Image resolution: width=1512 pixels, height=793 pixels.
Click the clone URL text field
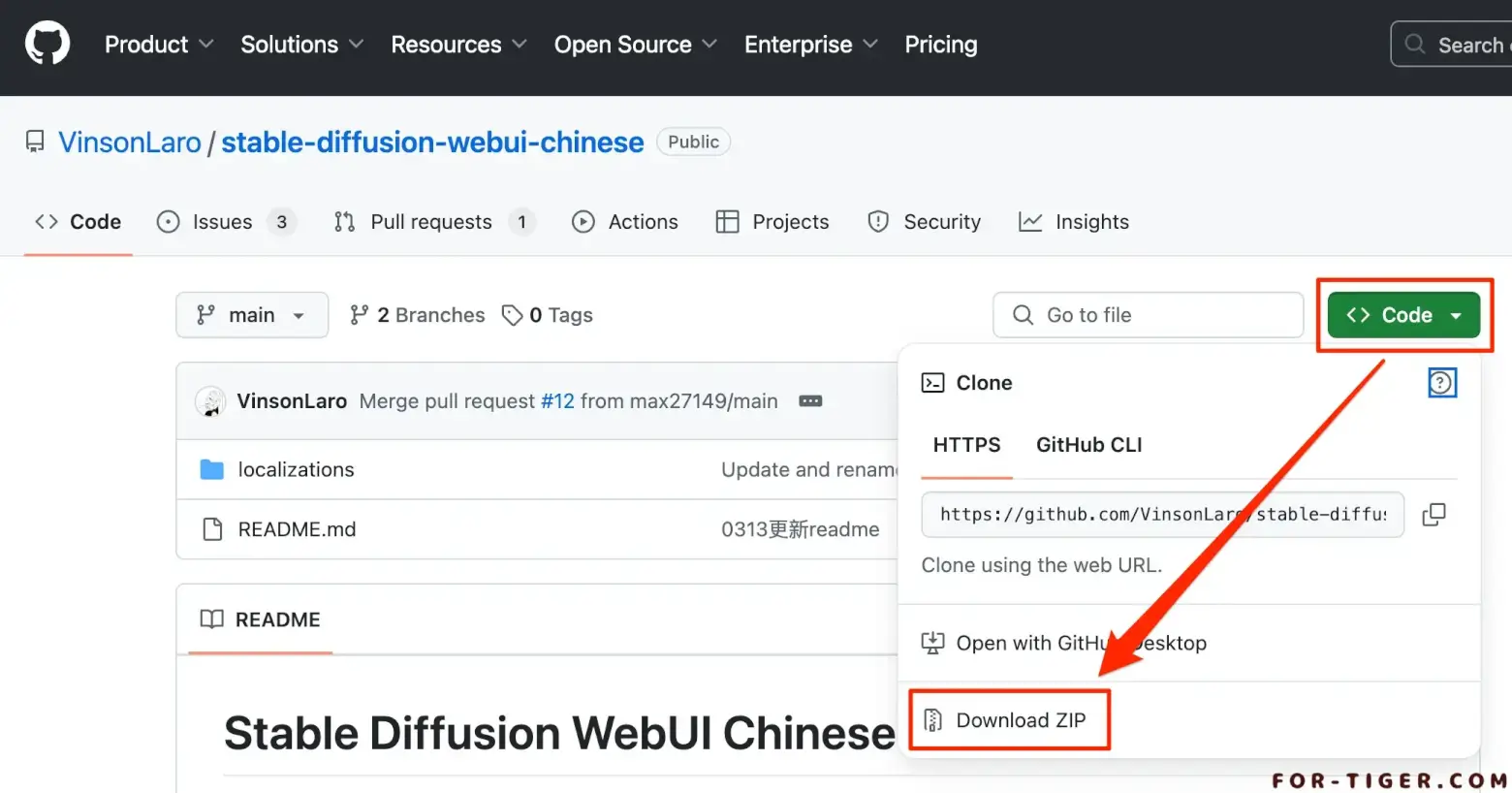coord(1162,515)
